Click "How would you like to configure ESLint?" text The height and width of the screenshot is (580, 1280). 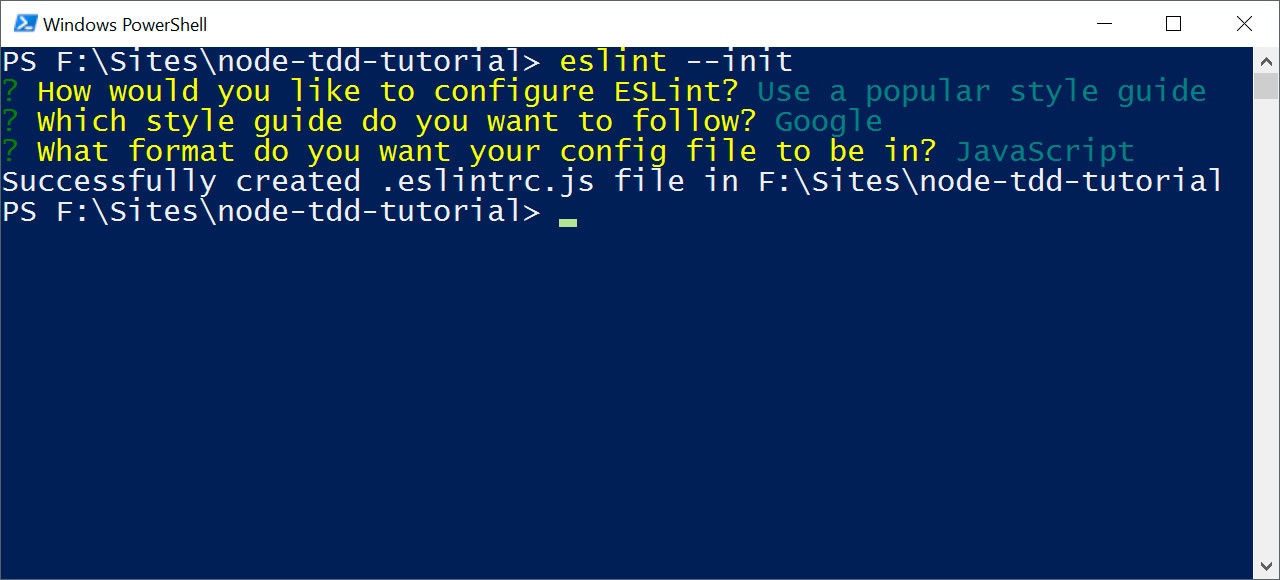point(388,92)
